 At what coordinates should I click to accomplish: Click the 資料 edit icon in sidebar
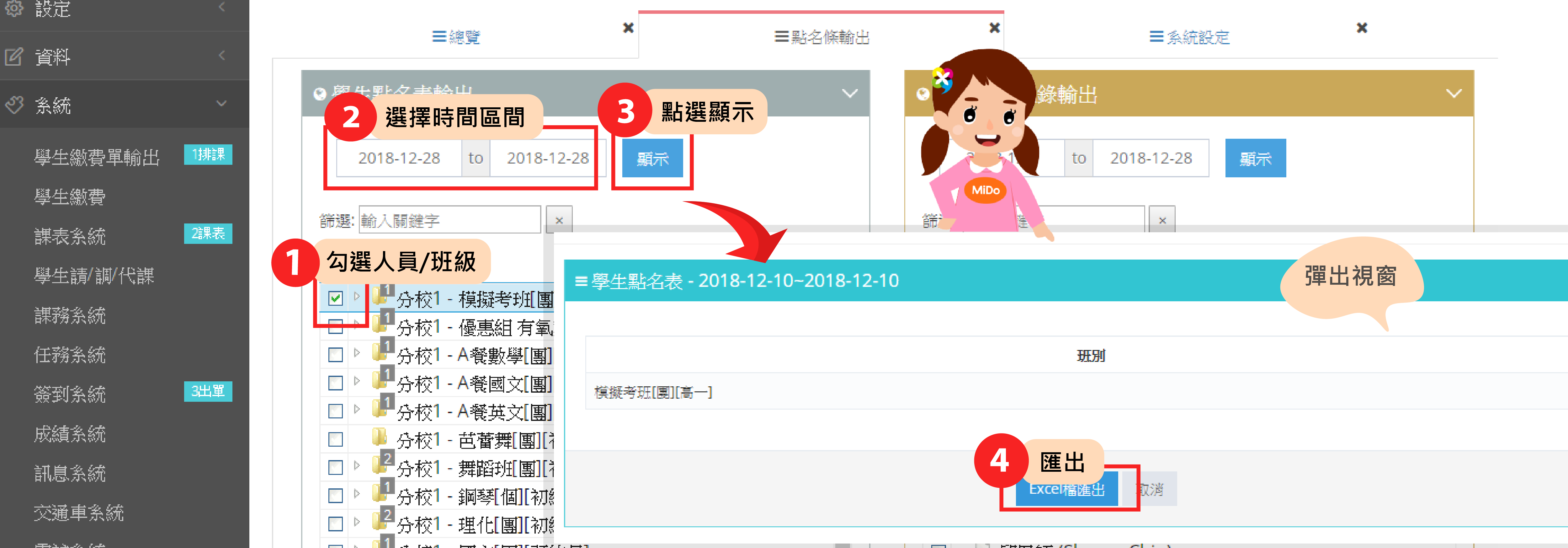click(x=13, y=56)
